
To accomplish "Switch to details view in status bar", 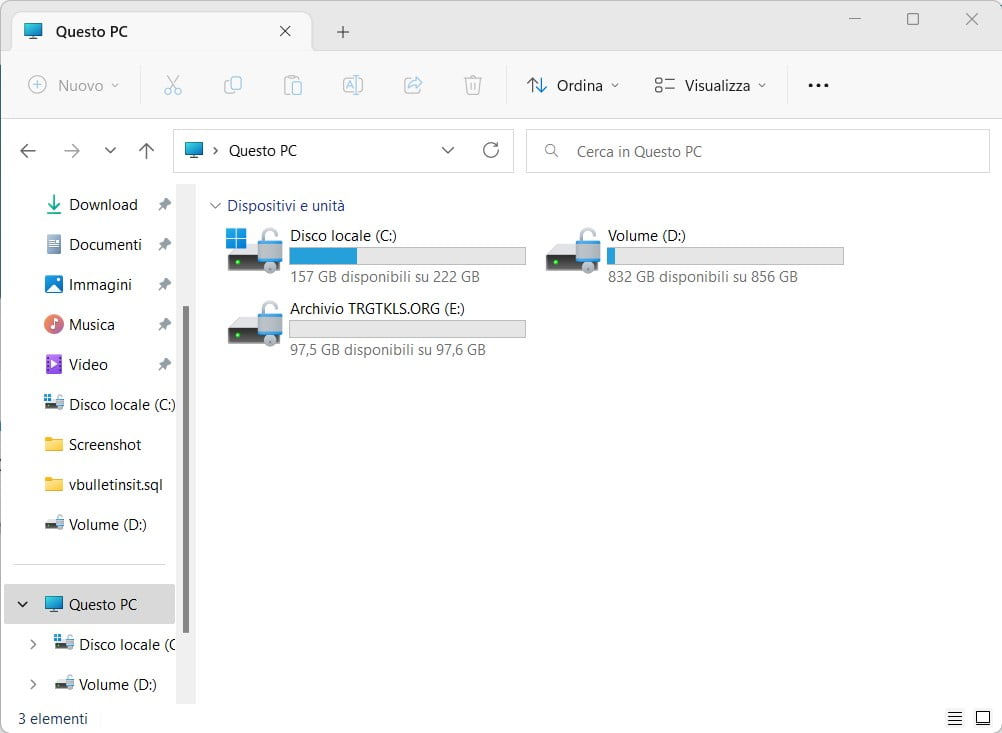I will point(956,718).
